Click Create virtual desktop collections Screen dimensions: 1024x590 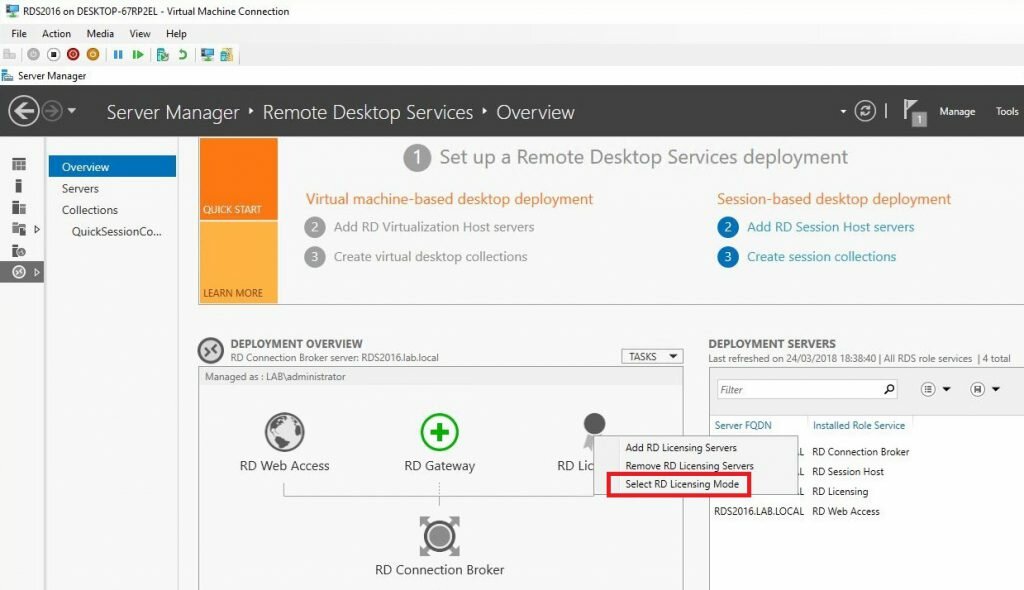[430, 257]
